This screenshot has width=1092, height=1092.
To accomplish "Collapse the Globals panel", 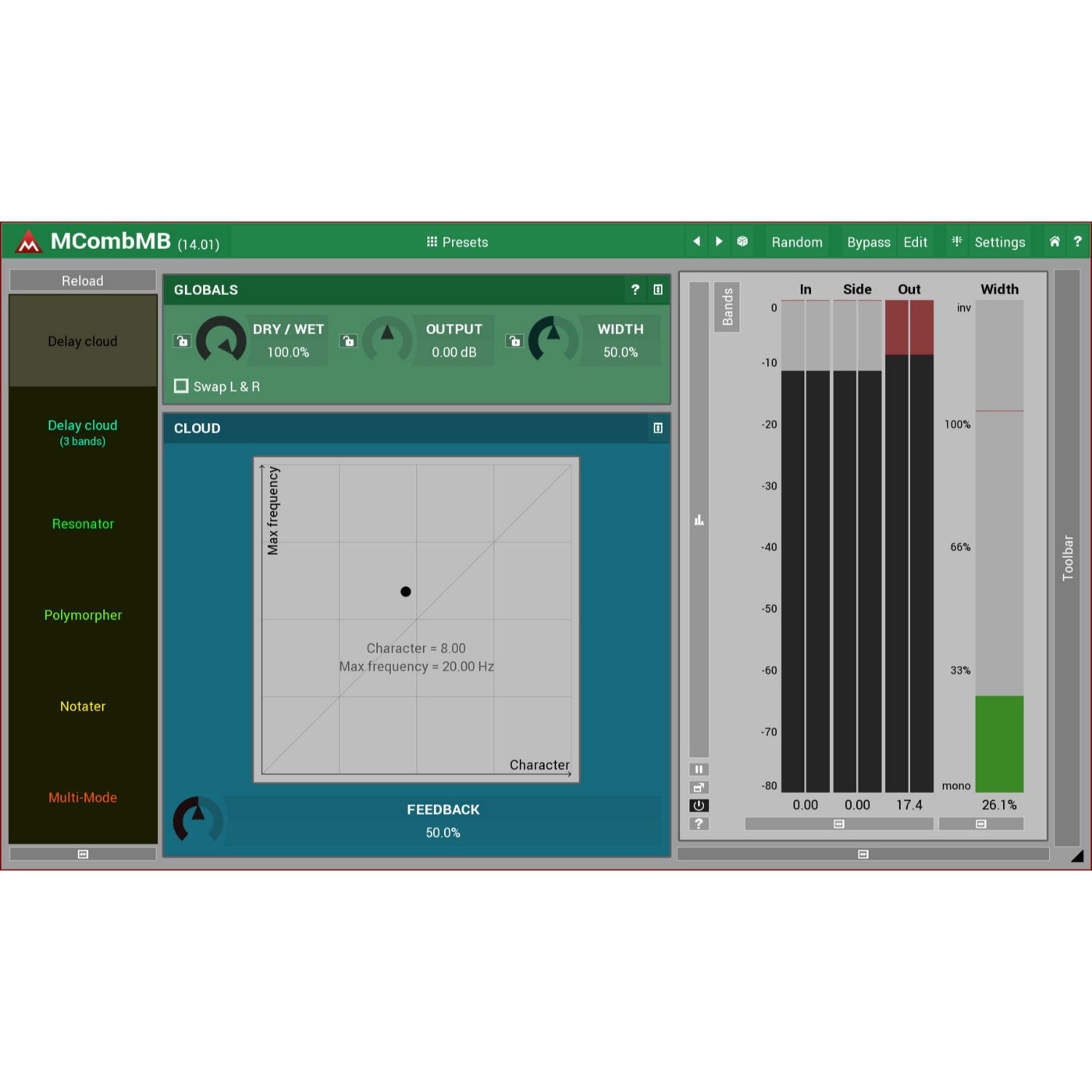I will [x=658, y=289].
